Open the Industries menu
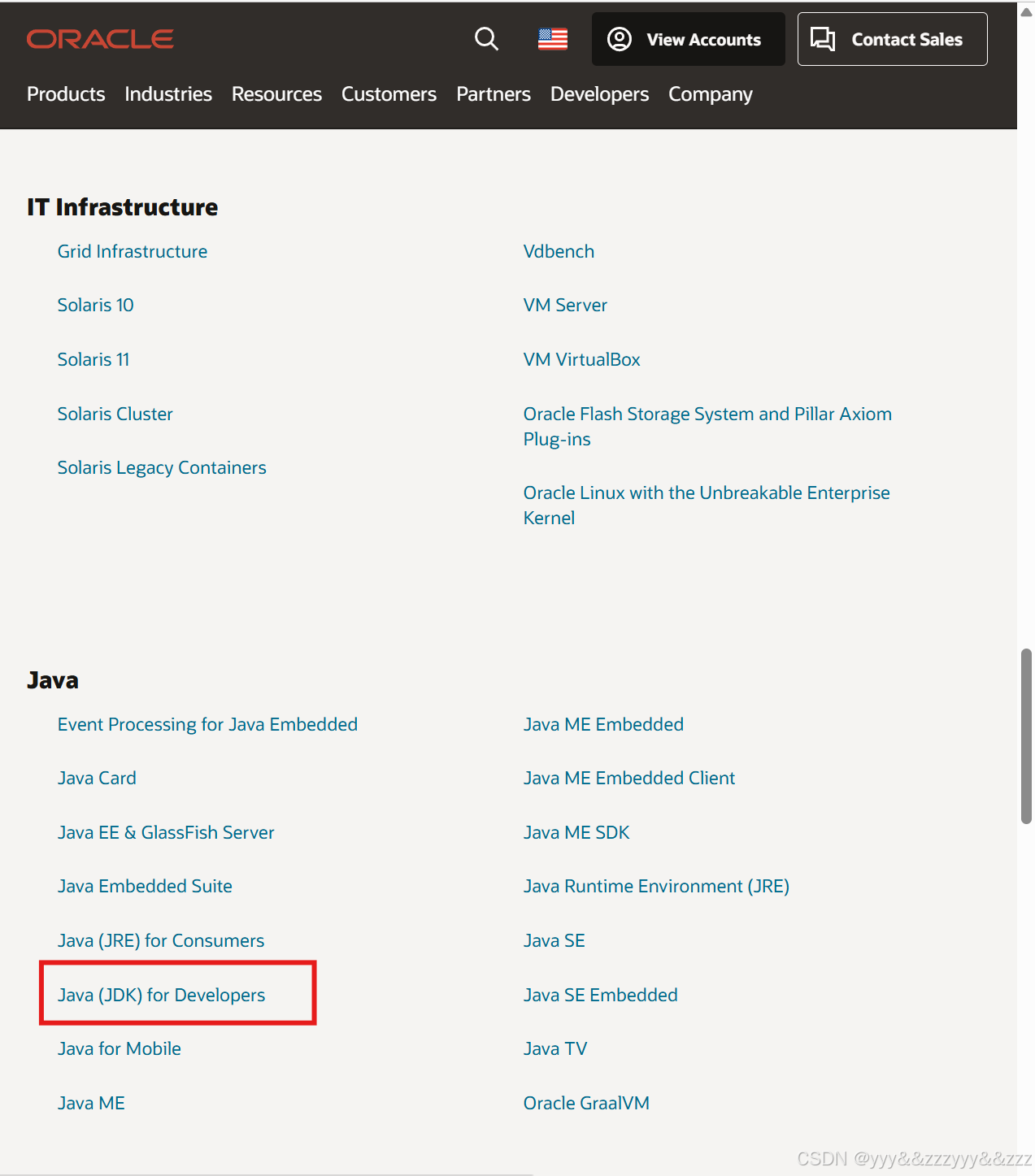This screenshot has height=1176, width=1035. (x=168, y=94)
